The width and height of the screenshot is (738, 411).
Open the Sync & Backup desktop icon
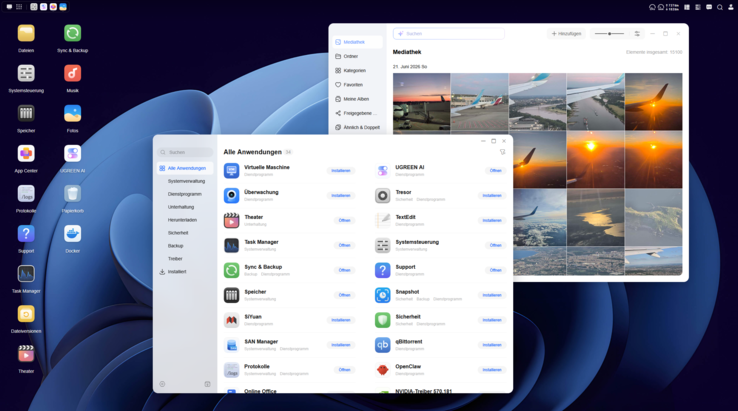(72, 33)
